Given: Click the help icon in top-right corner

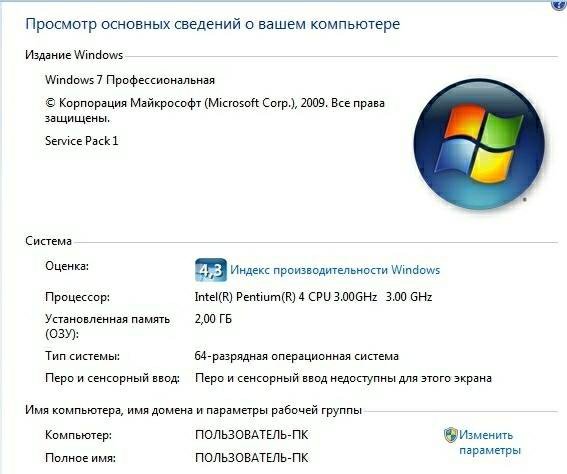Looking at the screenshot, I should pyautogui.click(x=560, y=4).
